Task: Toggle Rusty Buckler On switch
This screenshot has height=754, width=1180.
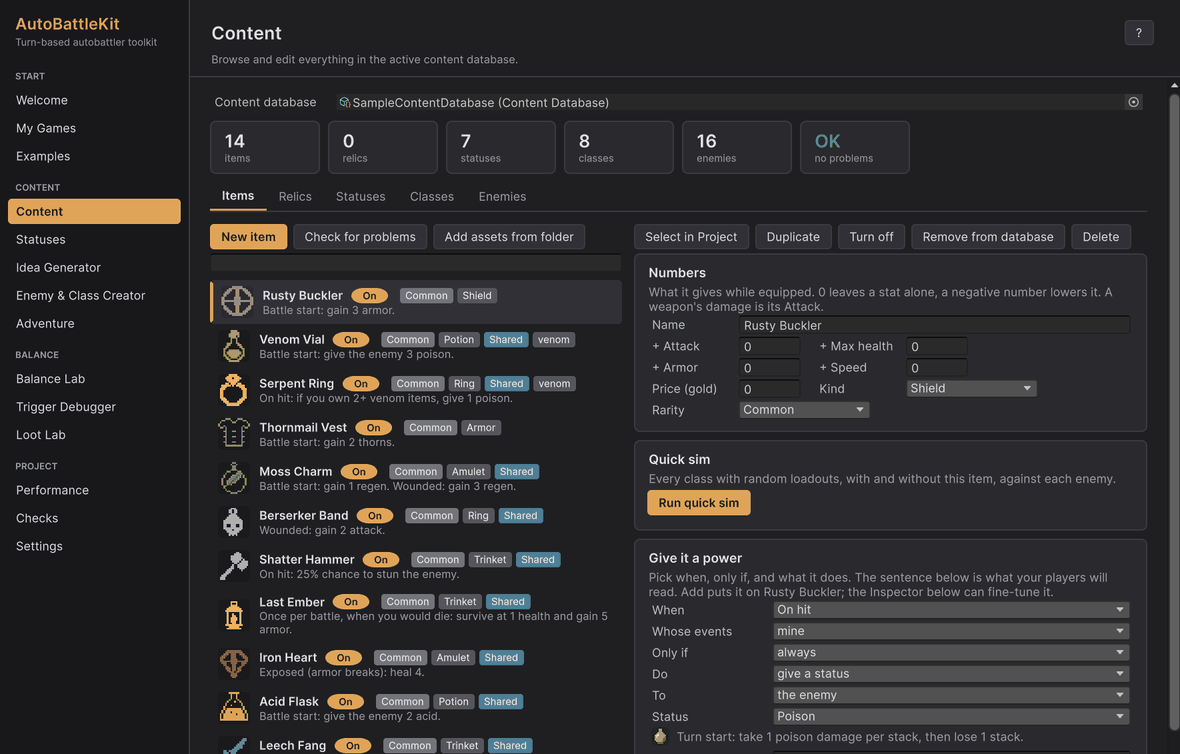Action: pos(370,296)
